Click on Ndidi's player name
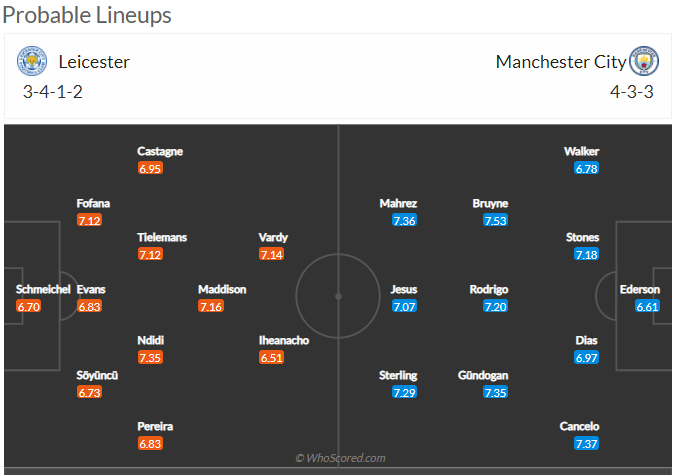The width and height of the screenshot is (675, 475). pos(151,340)
